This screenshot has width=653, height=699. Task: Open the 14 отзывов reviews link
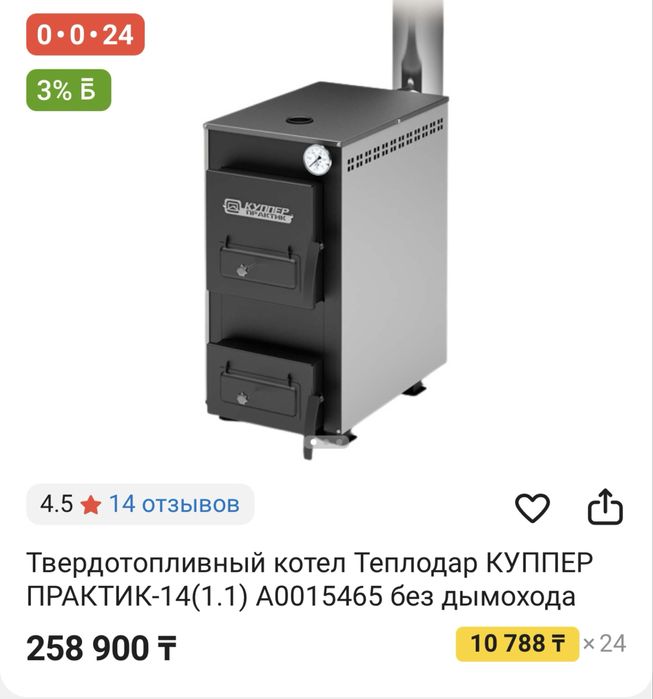174,504
